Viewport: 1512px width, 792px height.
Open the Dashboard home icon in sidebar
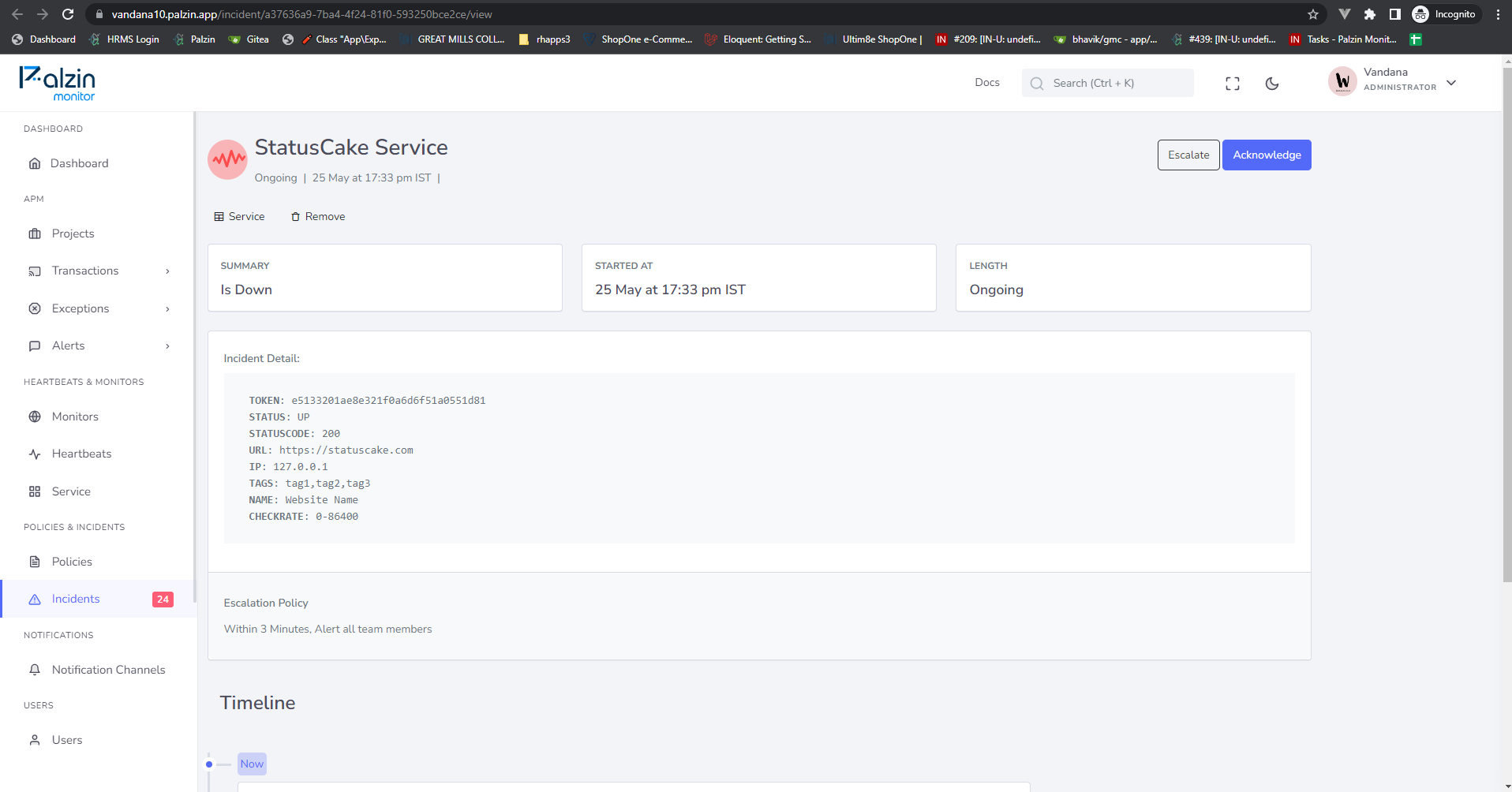coord(35,163)
